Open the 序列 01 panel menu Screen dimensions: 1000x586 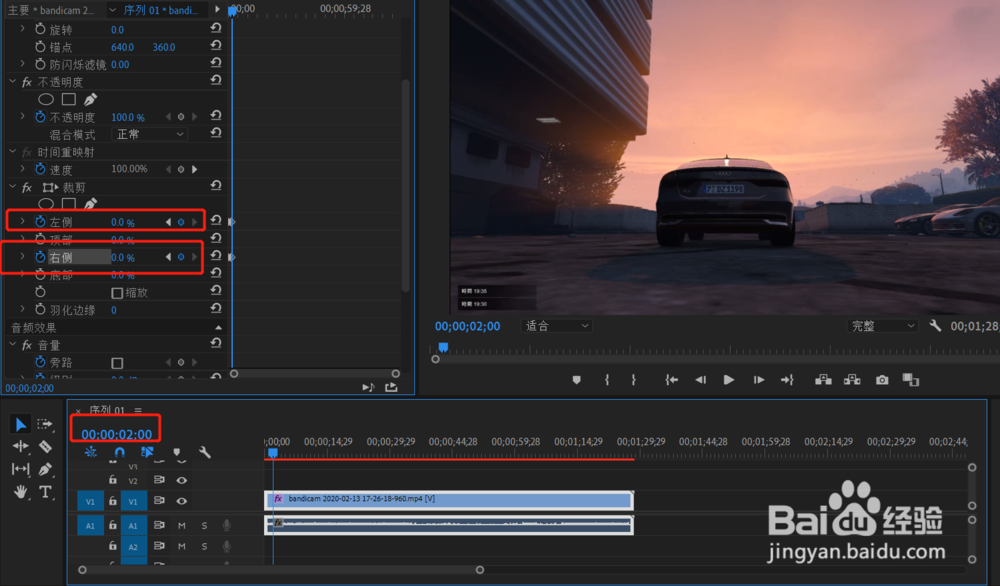(x=138, y=410)
